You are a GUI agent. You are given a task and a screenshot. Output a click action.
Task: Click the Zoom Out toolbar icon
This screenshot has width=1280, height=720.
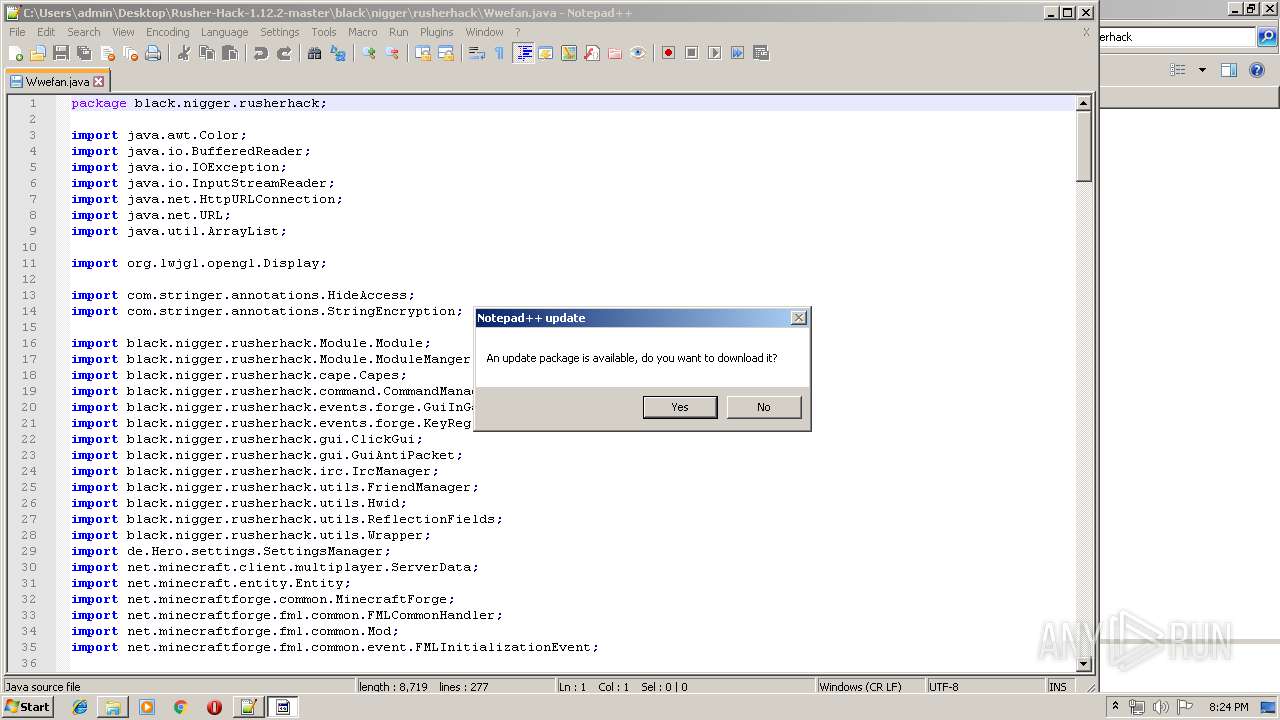coord(392,53)
